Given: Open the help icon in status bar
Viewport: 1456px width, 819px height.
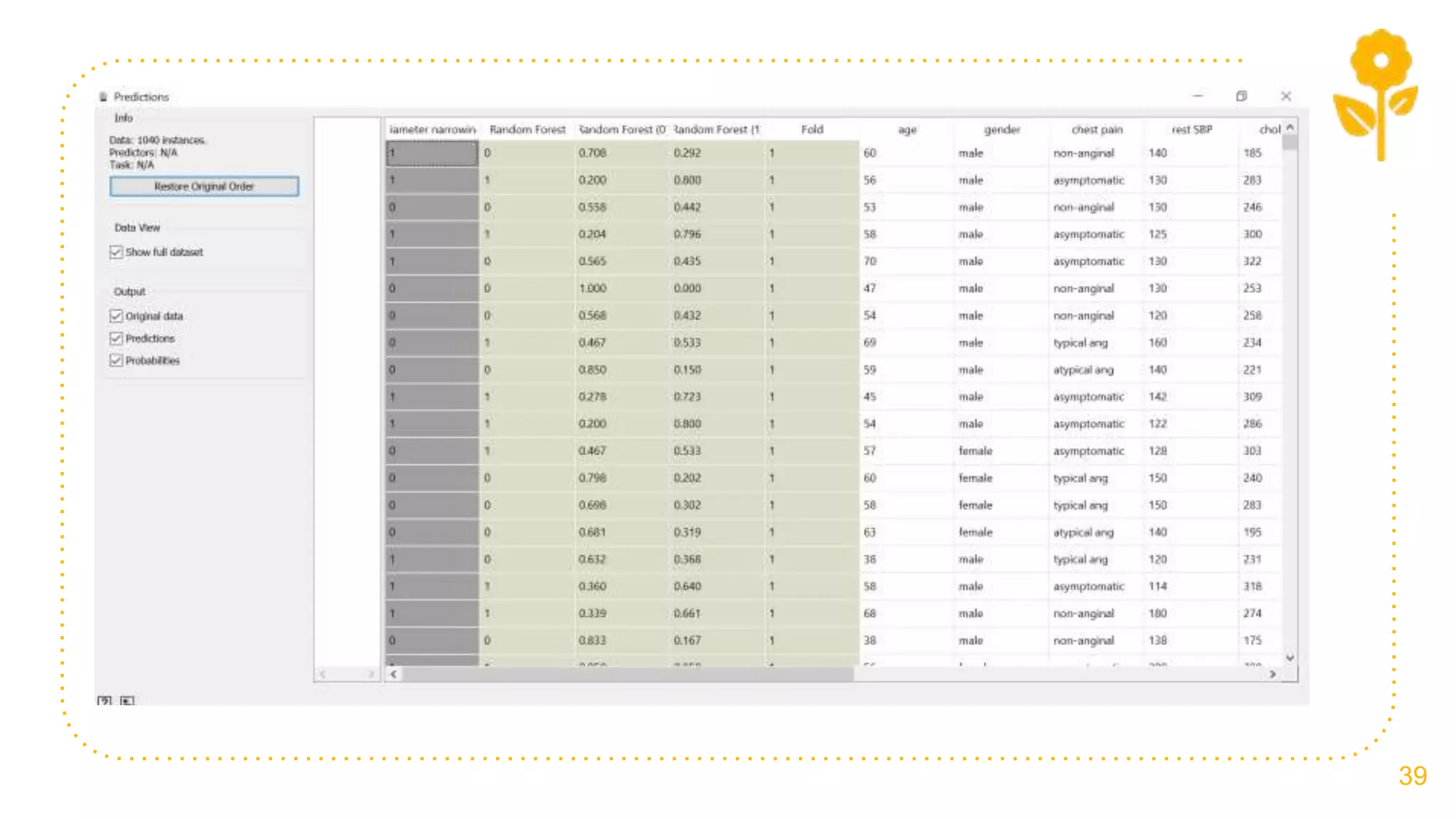Looking at the screenshot, I should (105, 701).
